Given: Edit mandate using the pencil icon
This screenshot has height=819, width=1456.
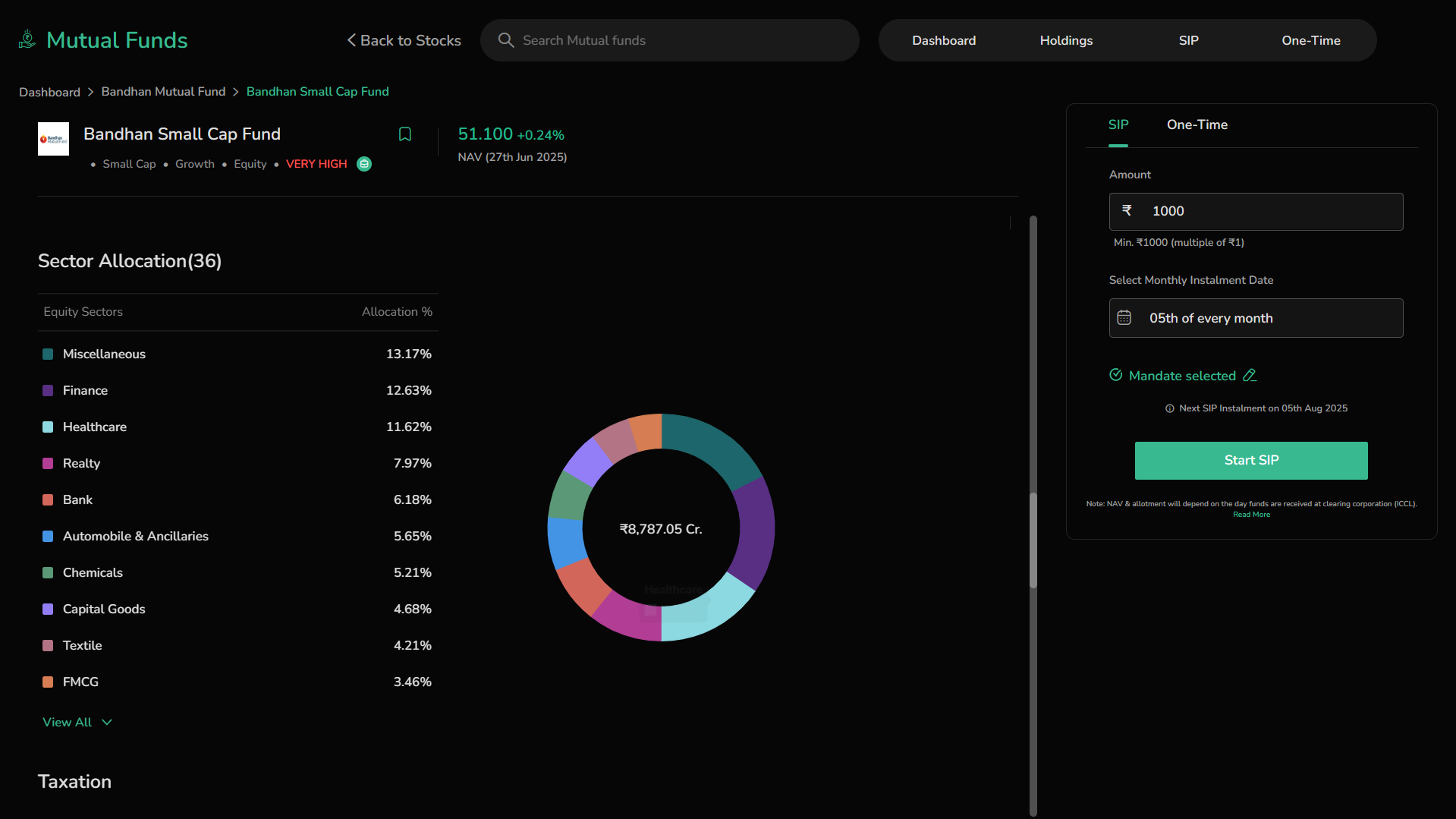Looking at the screenshot, I should (1250, 375).
